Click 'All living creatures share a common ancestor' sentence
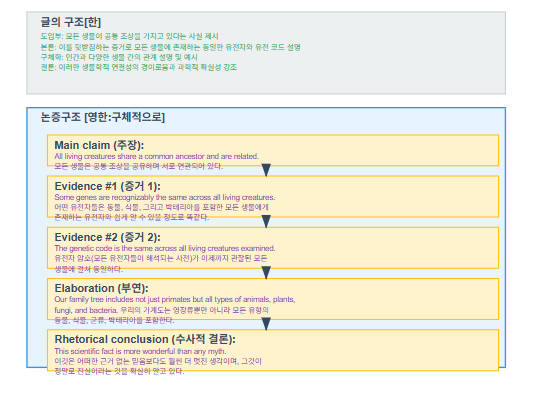Viewport: 540px width, 403px height. click(156, 156)
